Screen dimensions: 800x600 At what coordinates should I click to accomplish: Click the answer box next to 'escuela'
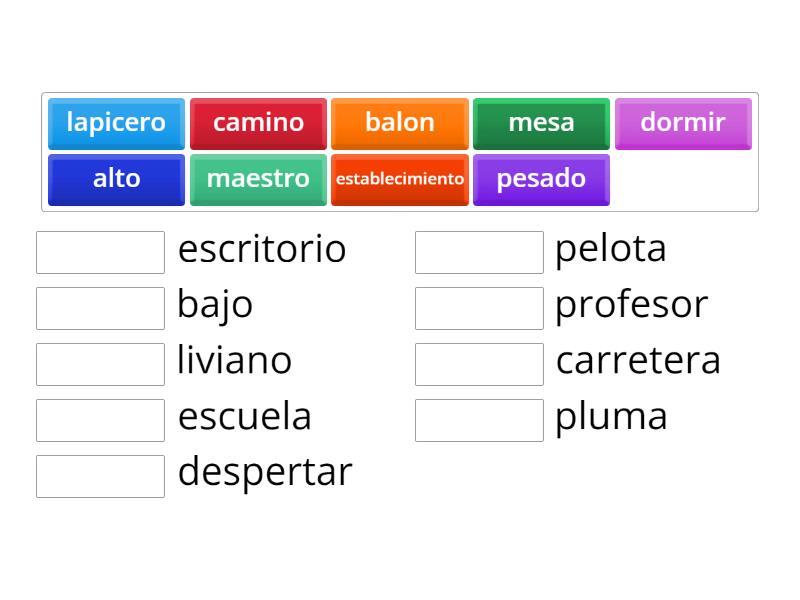tap(100, 420)
